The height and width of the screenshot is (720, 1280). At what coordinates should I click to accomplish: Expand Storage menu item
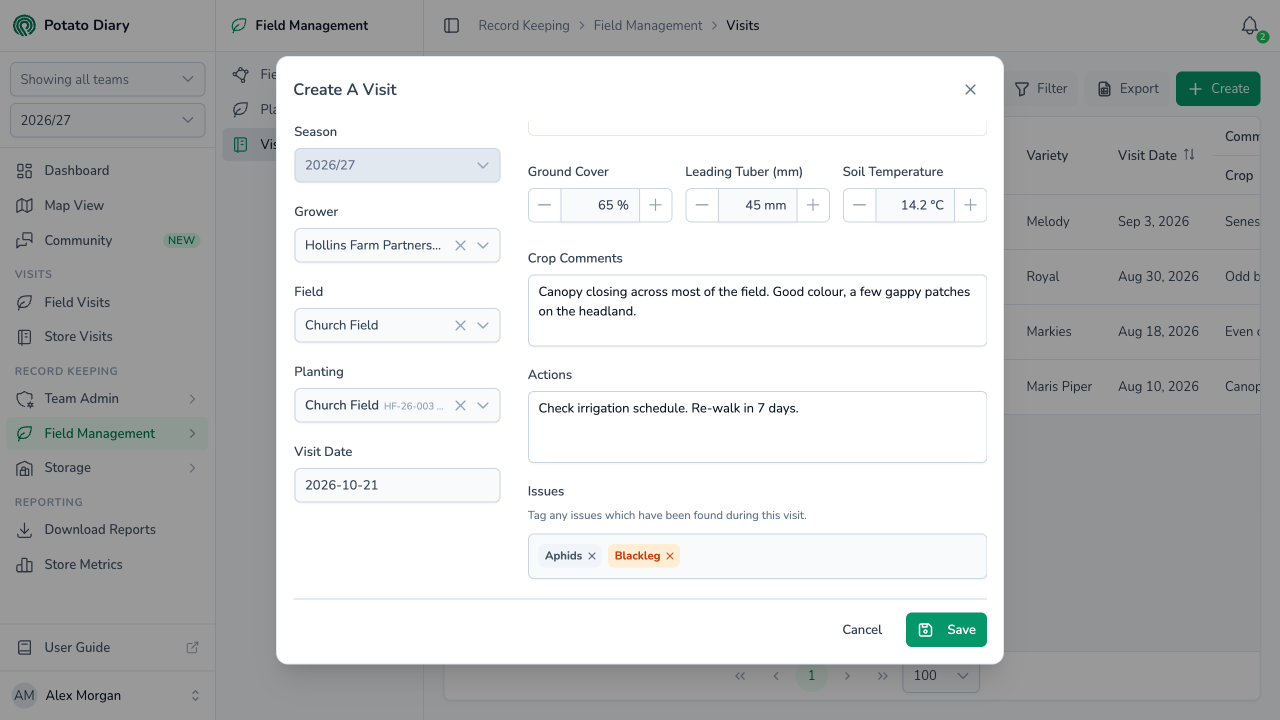click(x=107, y=468)
